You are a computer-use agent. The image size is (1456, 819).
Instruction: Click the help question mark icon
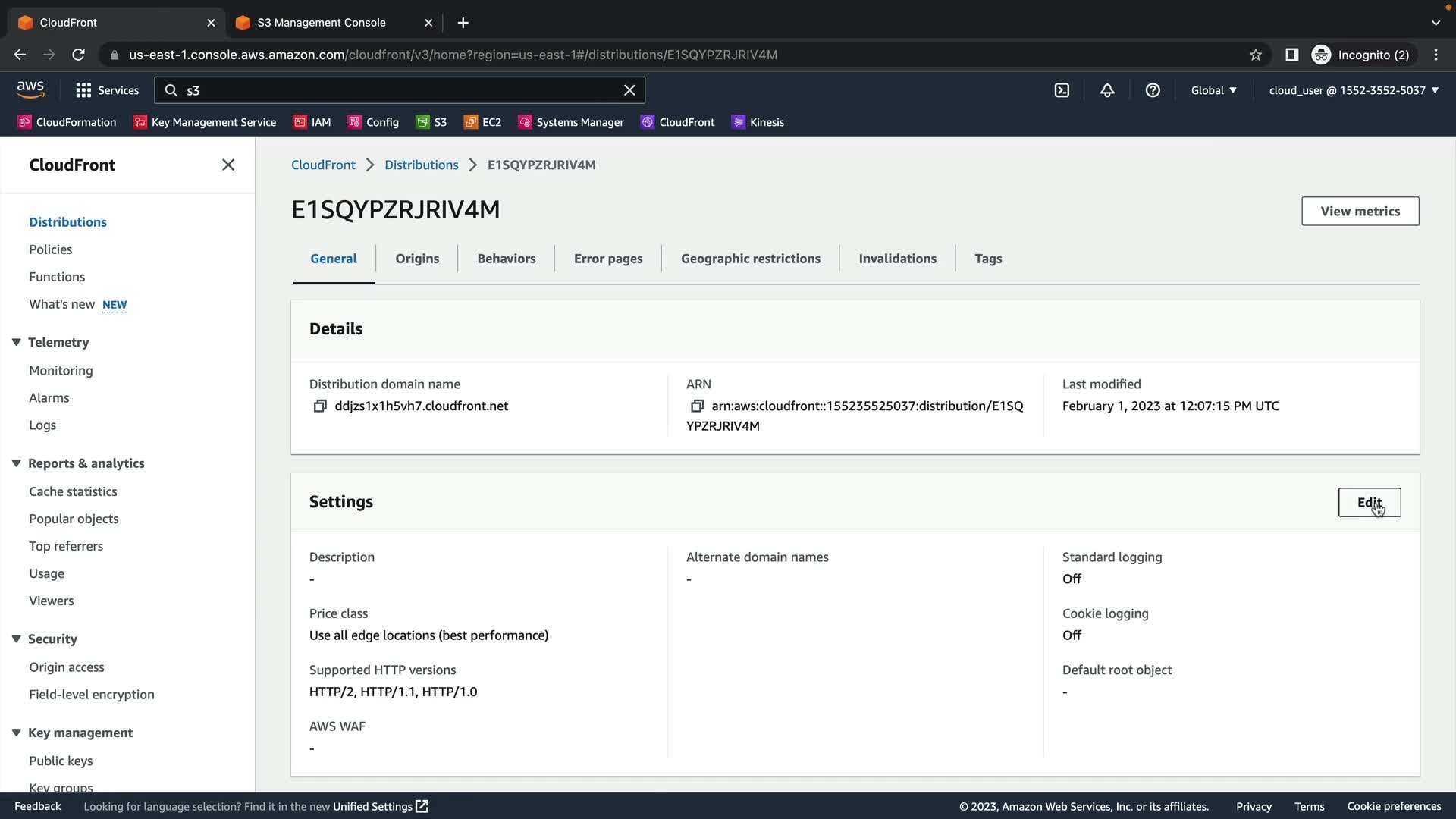pos(1153,90)
